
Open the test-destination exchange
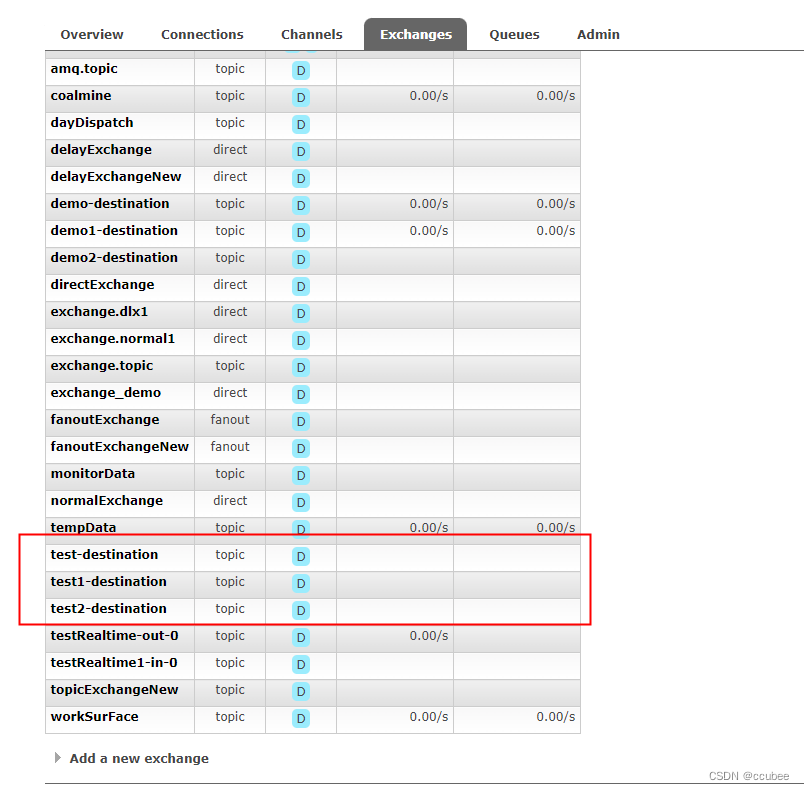(104, 555)
